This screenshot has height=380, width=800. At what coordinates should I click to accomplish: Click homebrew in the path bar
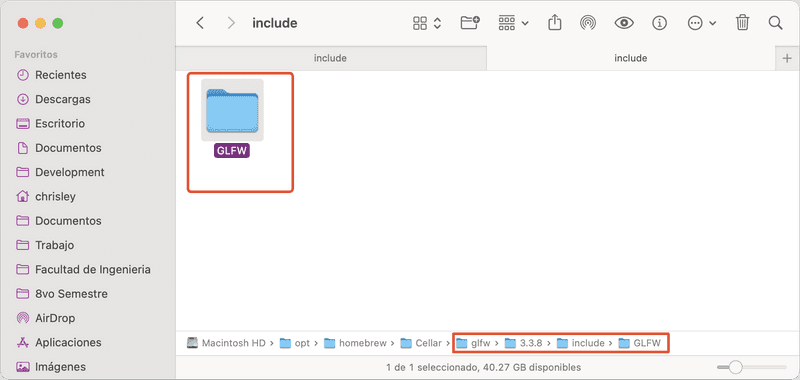[x=356, y=343]
